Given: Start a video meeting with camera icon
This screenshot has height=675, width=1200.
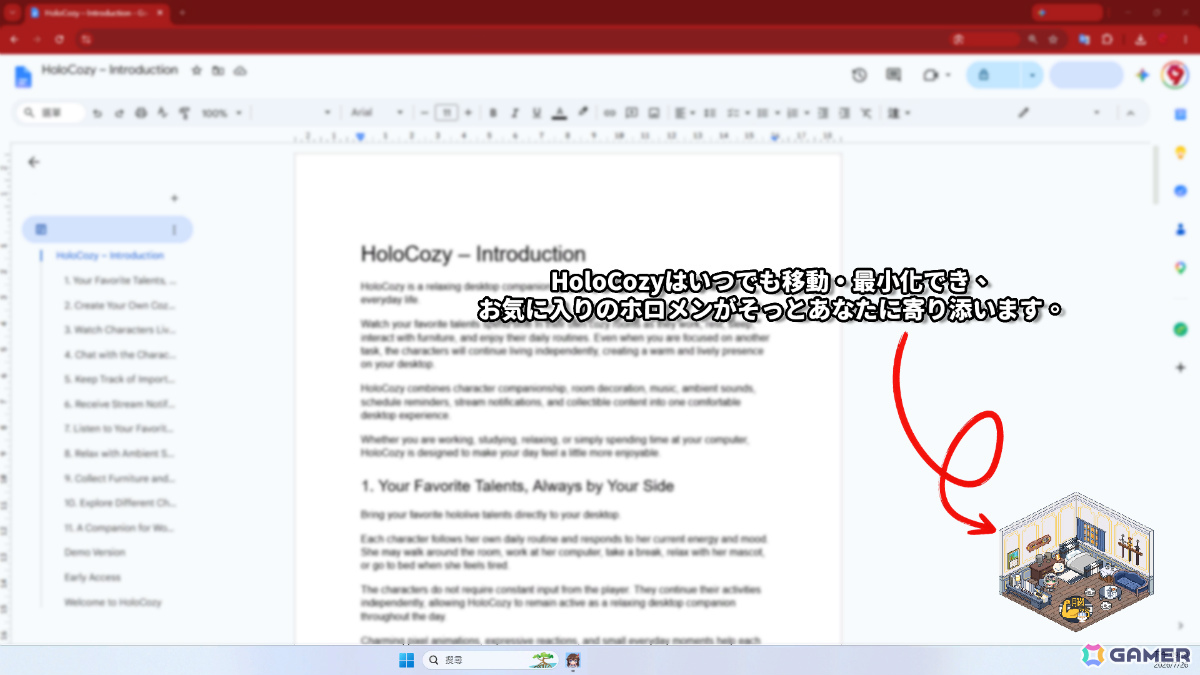Looking at the screenshot, I should coord(931,75).
